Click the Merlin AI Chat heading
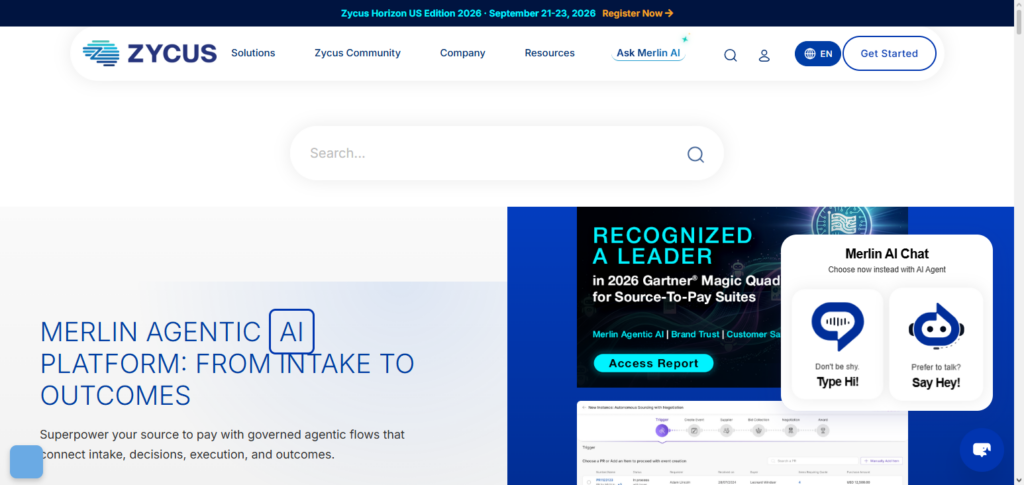Screen dimensions: 1024x485 [x=886, y=254]
